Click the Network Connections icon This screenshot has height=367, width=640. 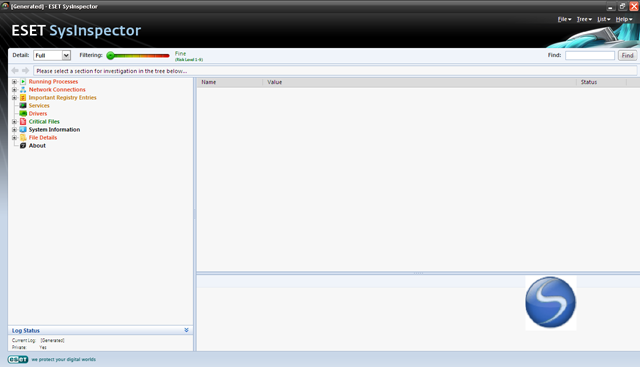click(x=23, y=89)
